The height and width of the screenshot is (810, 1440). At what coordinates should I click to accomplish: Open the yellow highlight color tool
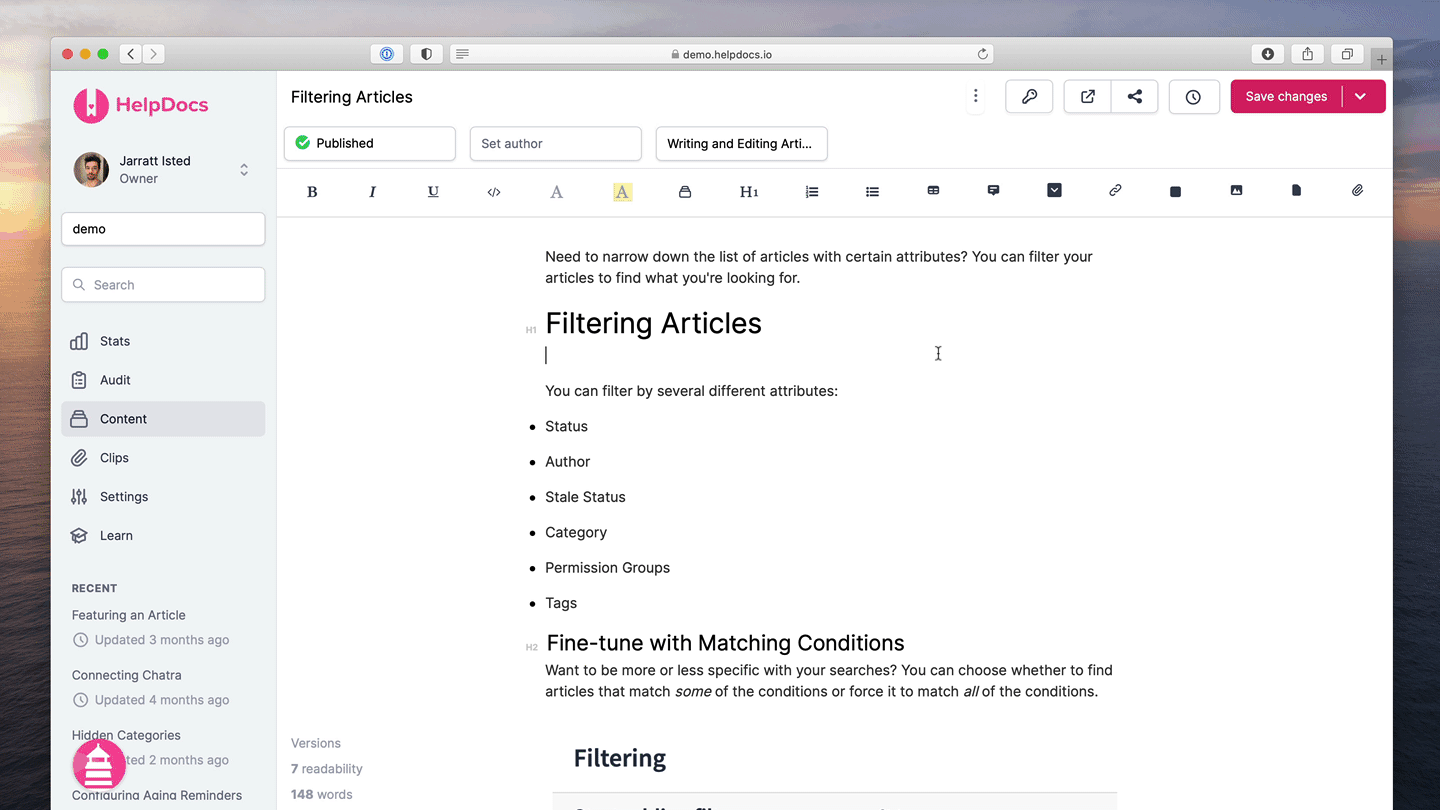(x=622, y=192)
